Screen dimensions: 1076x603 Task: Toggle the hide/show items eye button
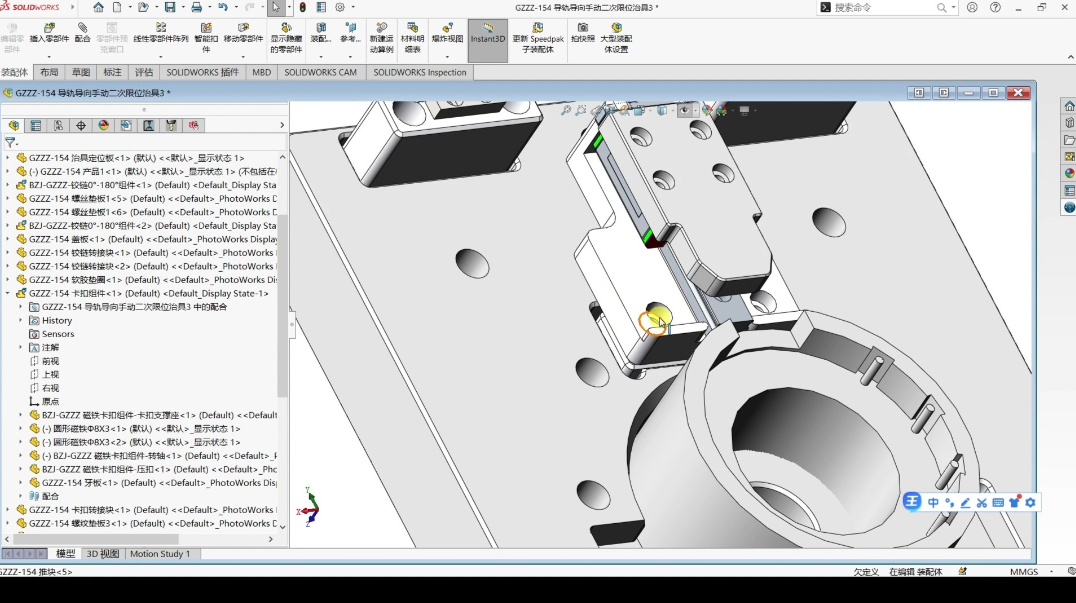click(x=684, y=110)
